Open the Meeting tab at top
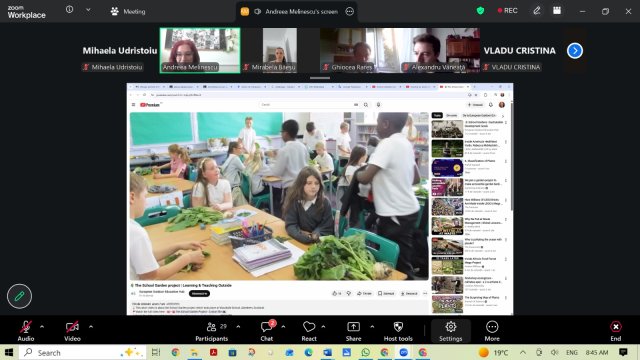 [x=128, y=11]
